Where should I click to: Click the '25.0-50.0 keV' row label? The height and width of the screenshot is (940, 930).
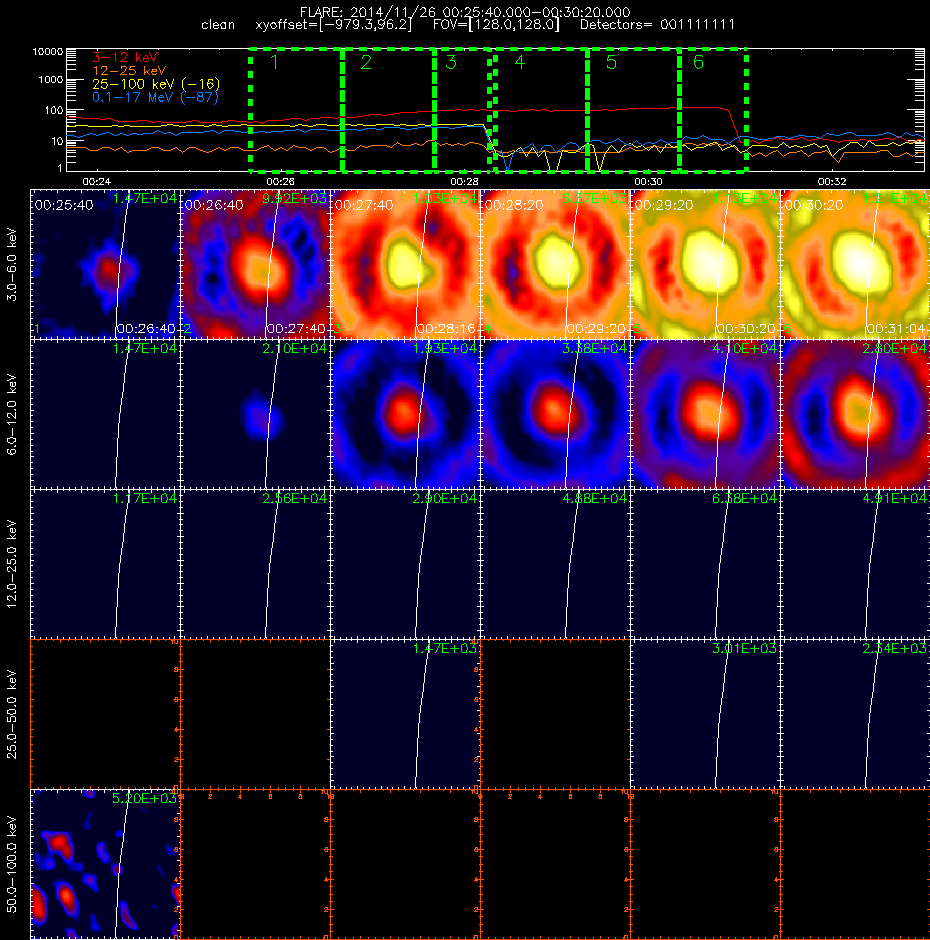(x=12, y=714)
